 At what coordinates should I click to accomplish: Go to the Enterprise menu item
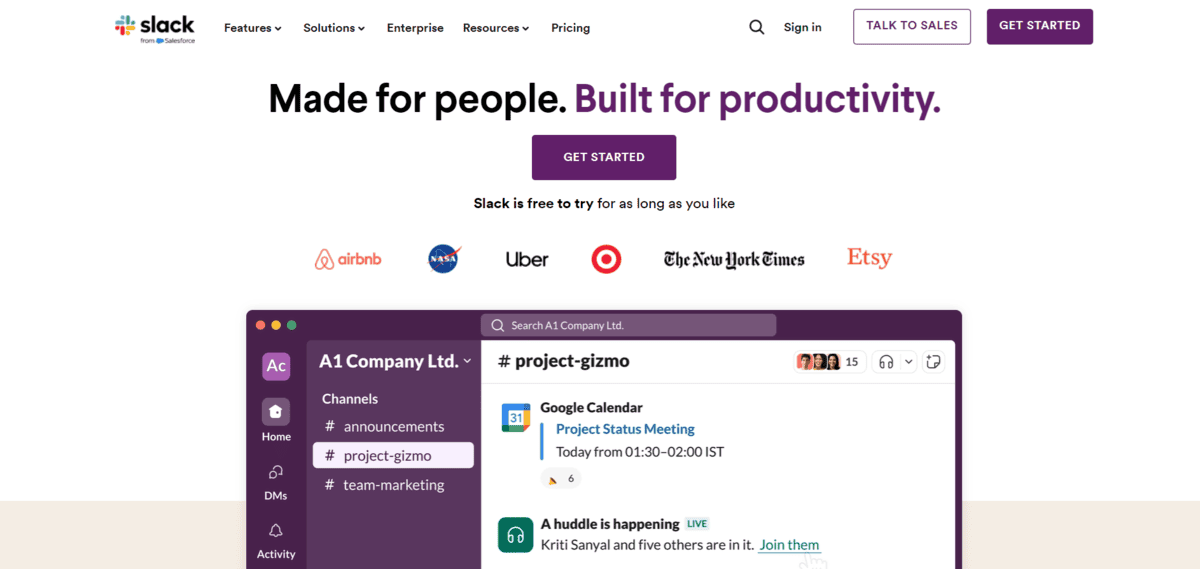(415, 28)
